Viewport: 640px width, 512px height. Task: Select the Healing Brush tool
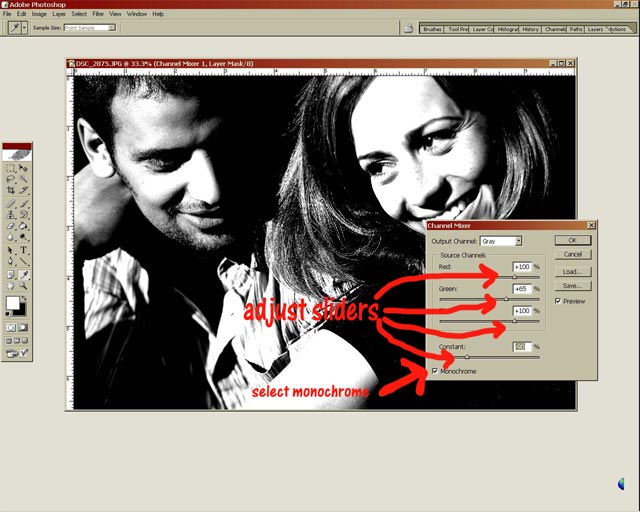tap(11, 204)
